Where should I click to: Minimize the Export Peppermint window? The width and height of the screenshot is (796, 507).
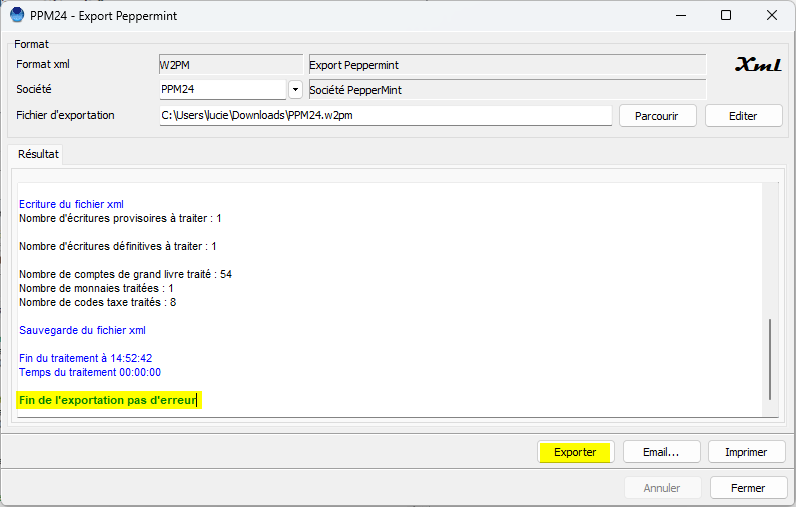[681, 15]
